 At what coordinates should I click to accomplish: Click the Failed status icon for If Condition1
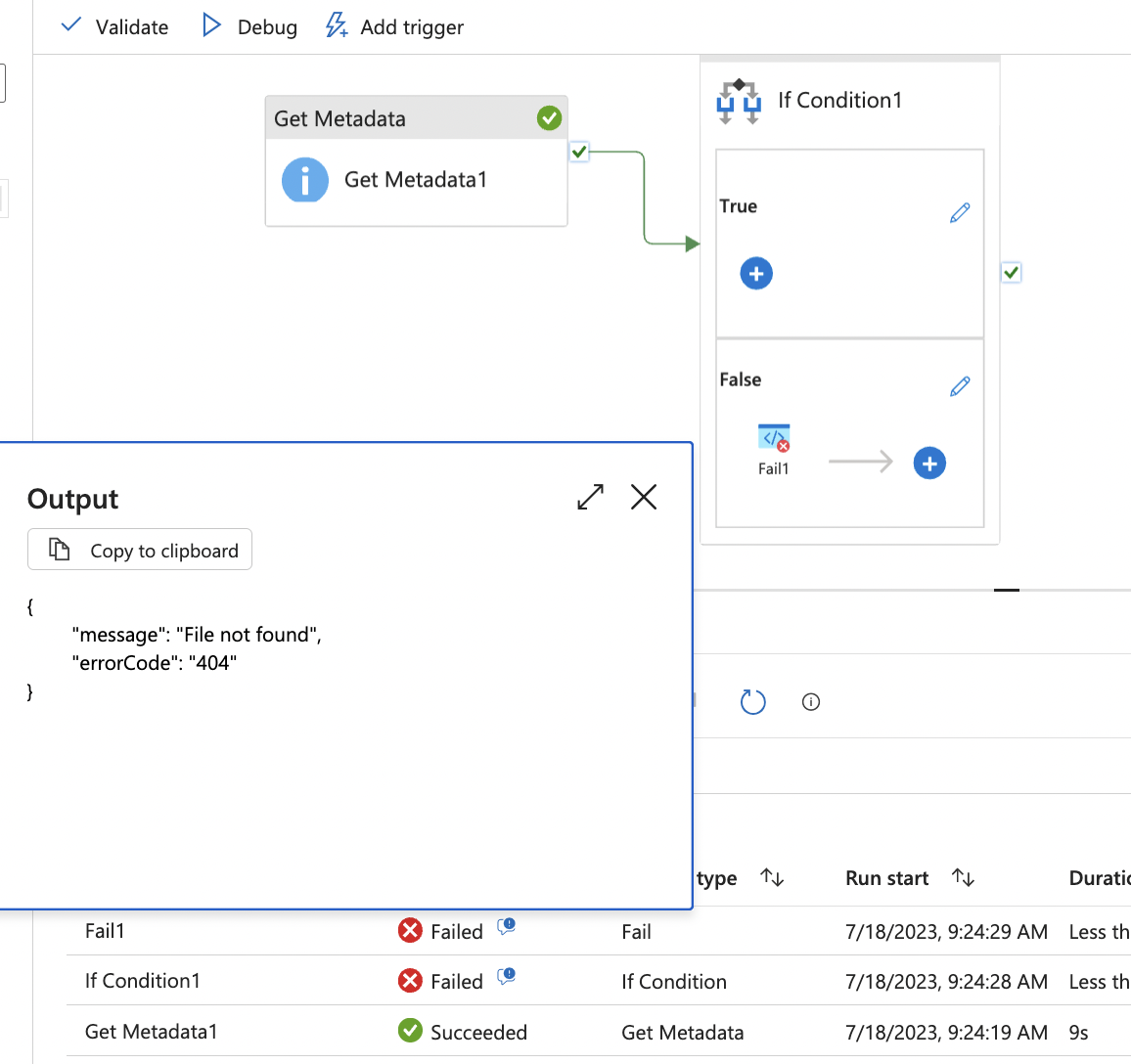[x=410, y=980]
